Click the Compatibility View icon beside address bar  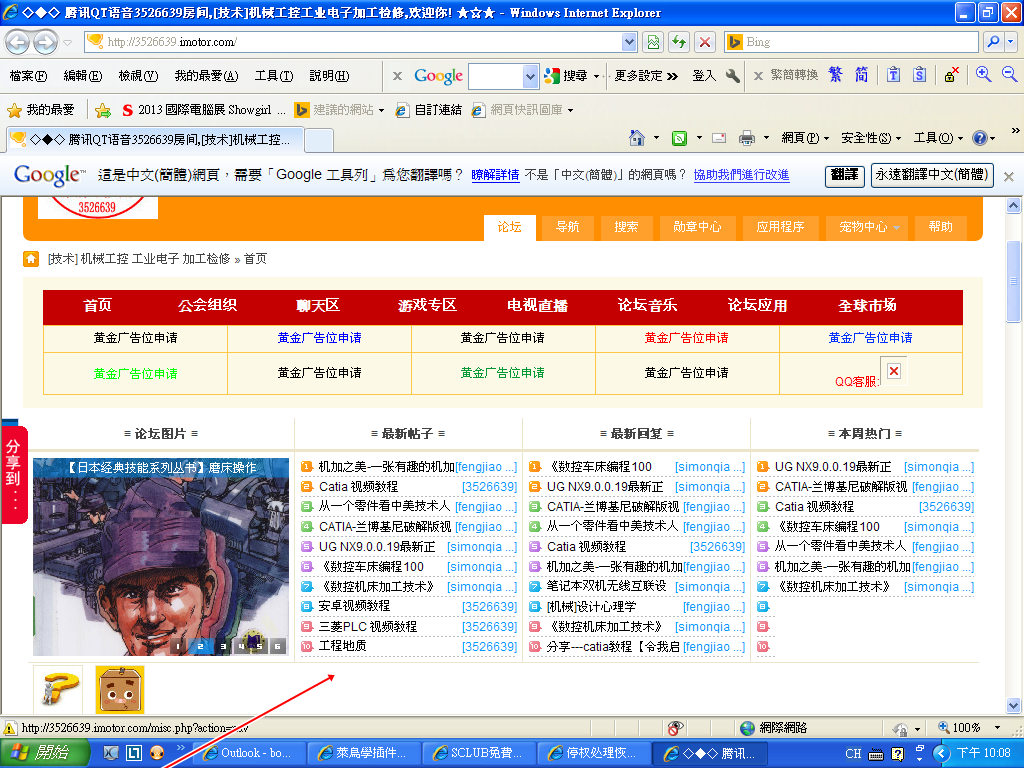(x=653, y=42)
